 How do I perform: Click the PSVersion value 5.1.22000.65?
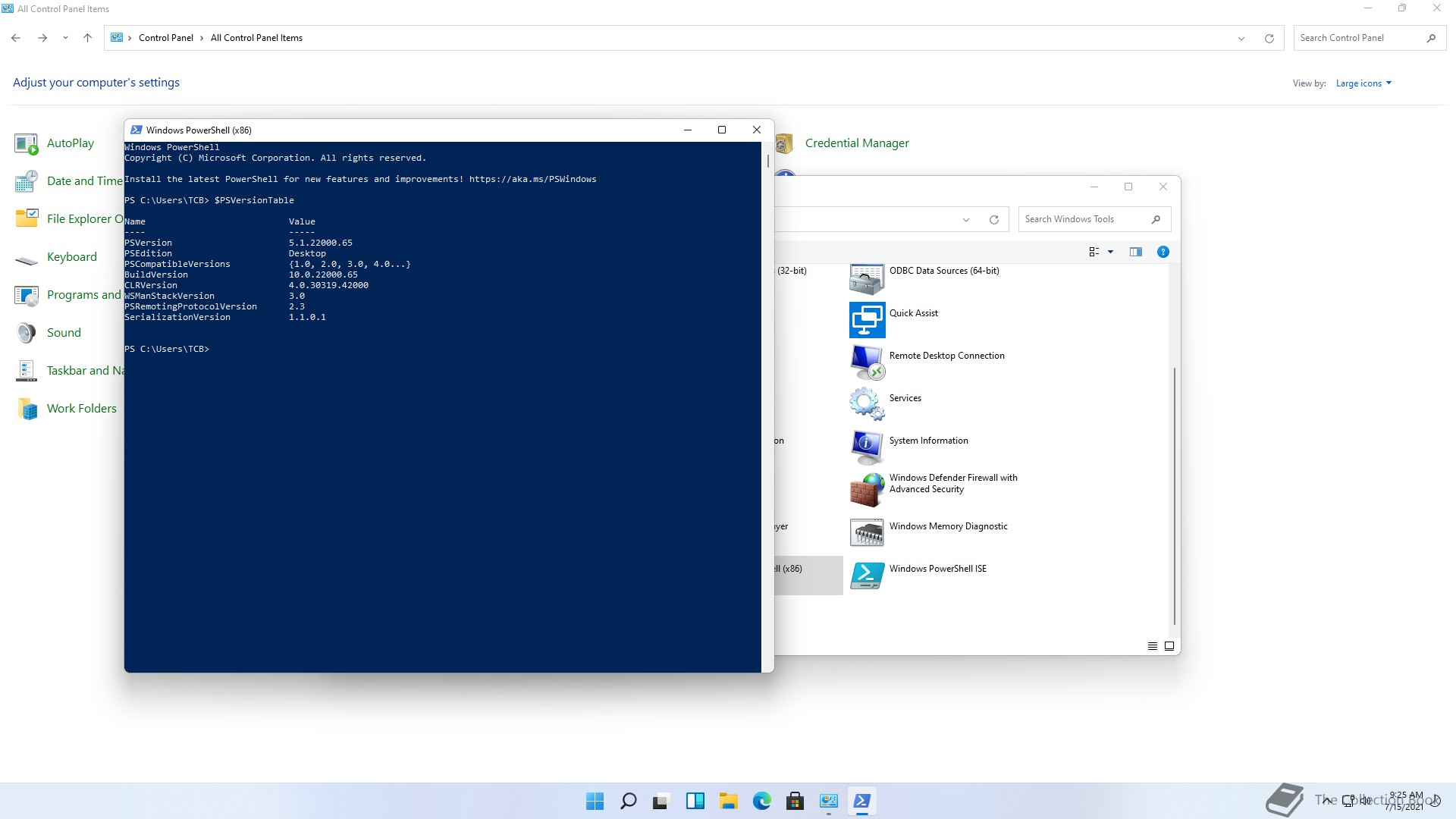point(321,243)
